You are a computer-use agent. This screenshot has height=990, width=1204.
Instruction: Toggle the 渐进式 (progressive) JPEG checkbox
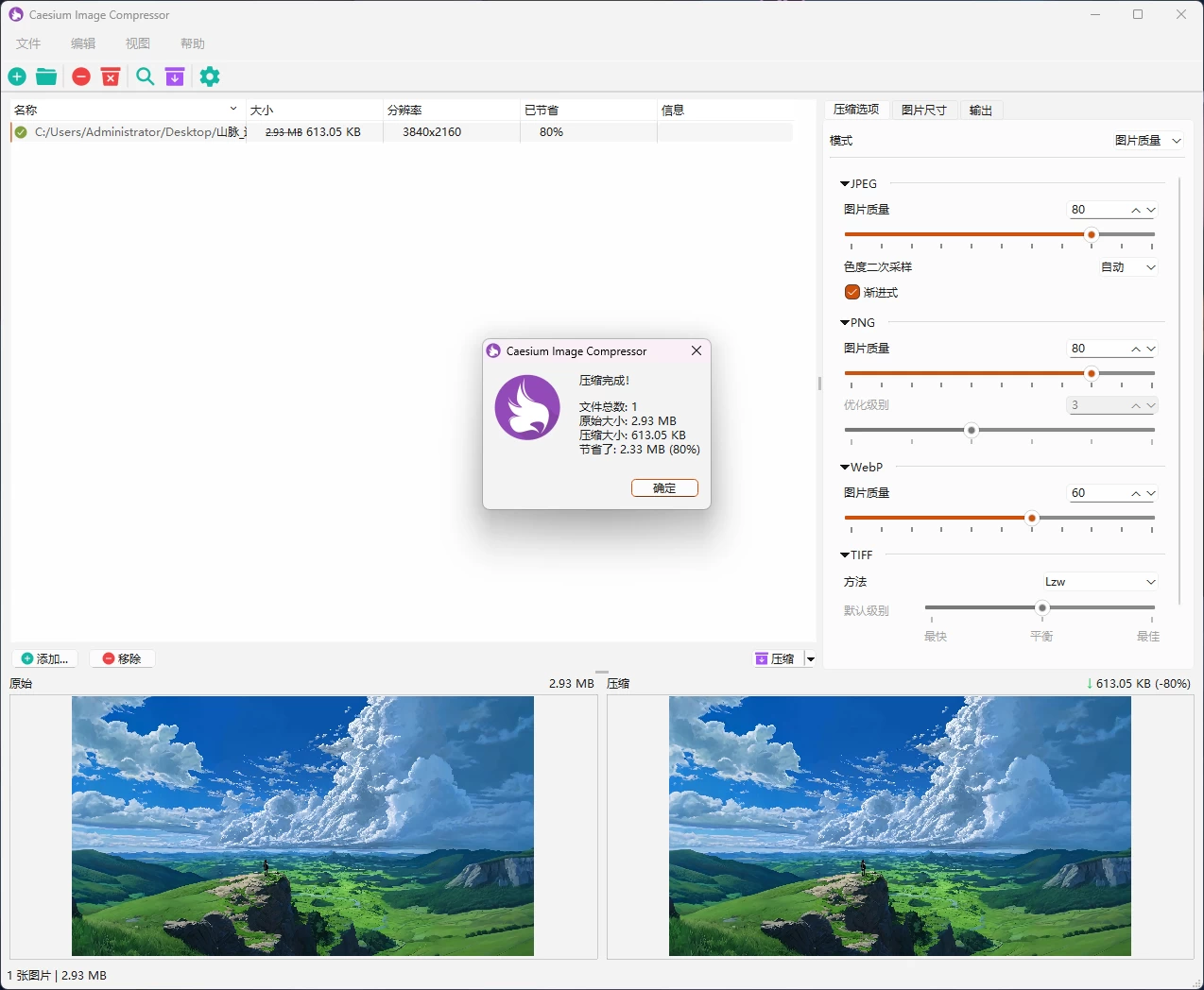(x=852, y=292)
